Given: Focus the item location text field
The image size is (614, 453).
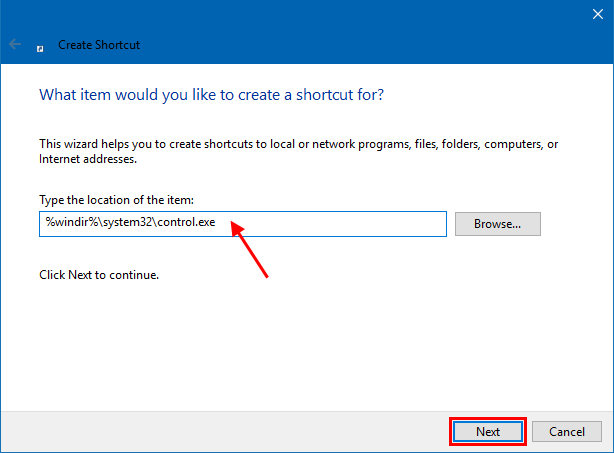Looking at the screenshot, I should click(243, 224).
